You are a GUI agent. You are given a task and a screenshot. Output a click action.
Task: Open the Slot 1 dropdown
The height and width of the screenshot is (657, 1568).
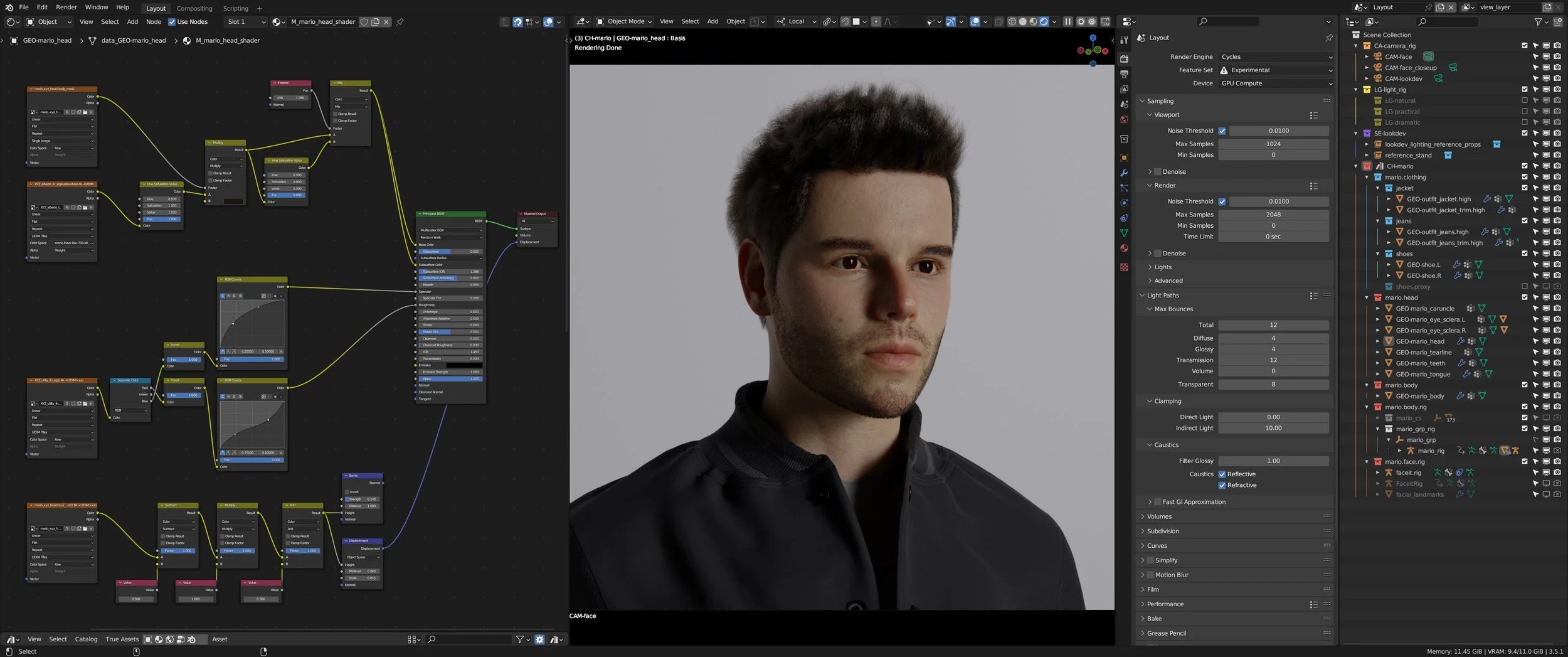click(245, 22)
